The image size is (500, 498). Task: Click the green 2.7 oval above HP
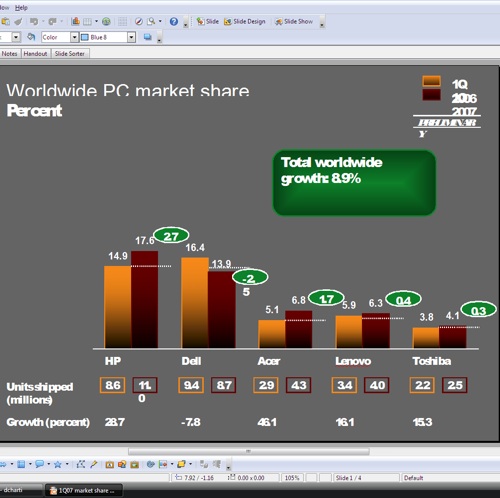pos(171,236)
